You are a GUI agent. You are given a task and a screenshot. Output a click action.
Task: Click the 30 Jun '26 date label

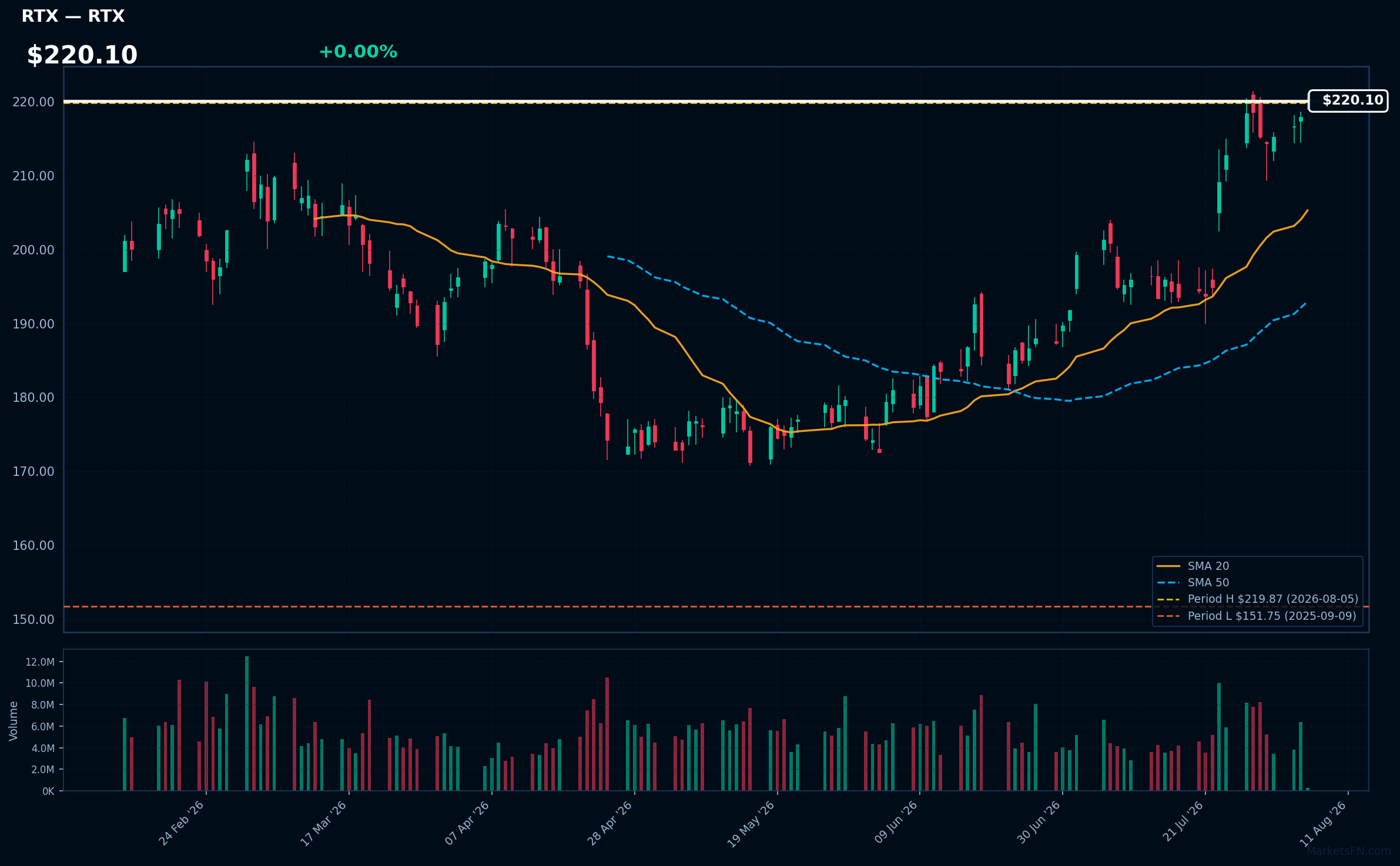[1039, 823]
